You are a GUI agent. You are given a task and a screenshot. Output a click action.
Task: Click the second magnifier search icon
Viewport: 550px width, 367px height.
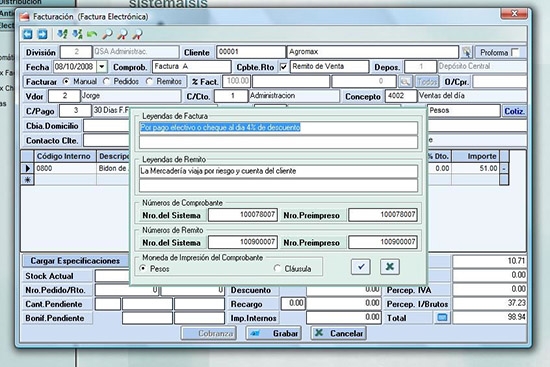[122, 34]
